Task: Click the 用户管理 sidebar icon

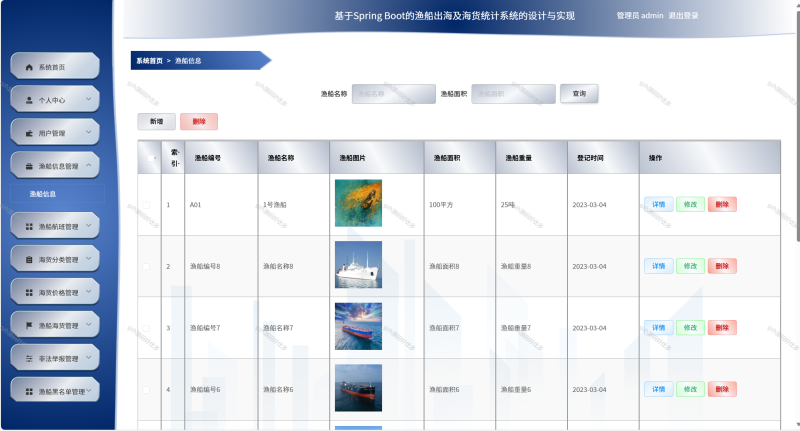Action: point(29,134)
